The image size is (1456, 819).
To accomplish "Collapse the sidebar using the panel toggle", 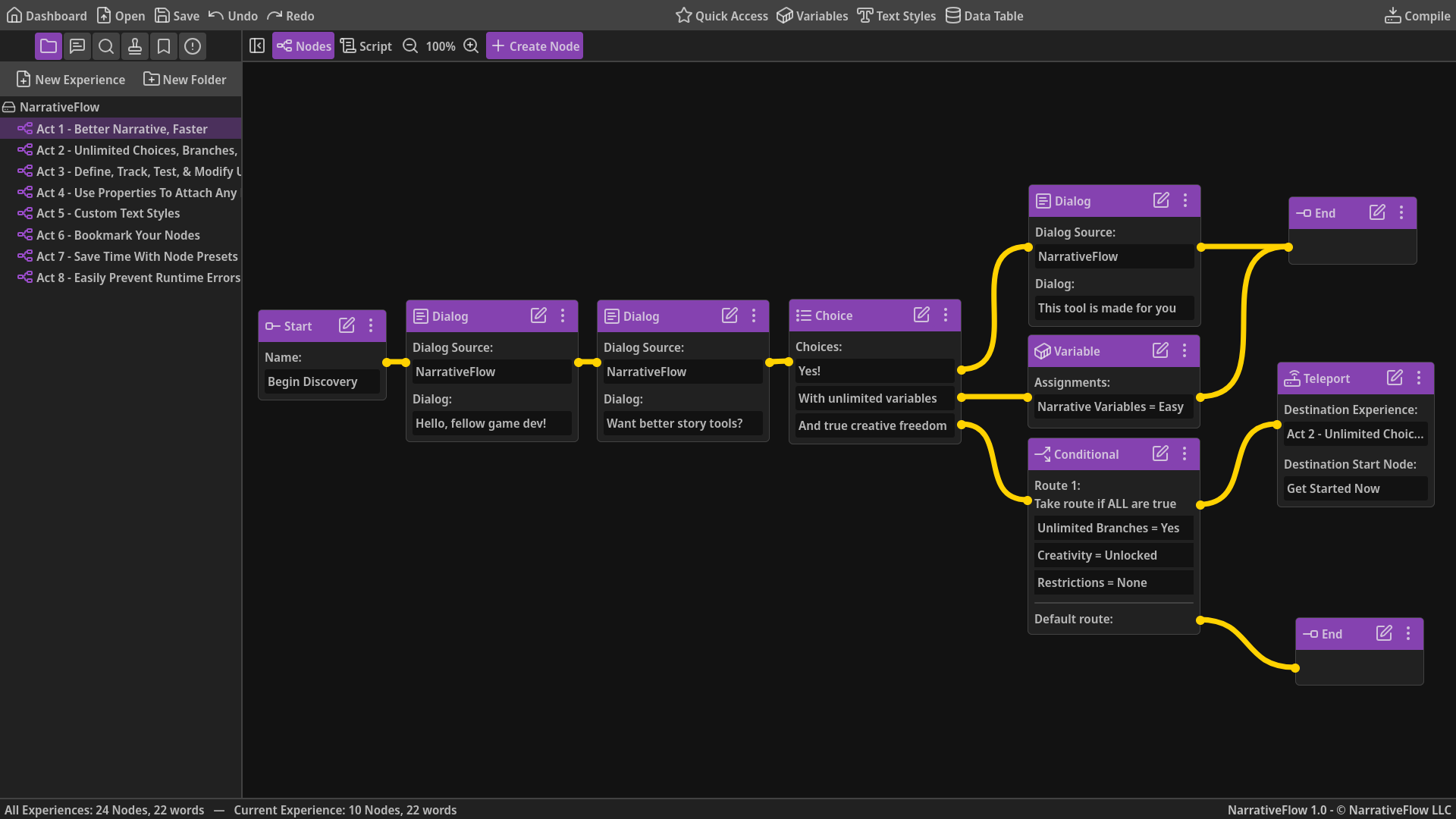I will (257, 45).
